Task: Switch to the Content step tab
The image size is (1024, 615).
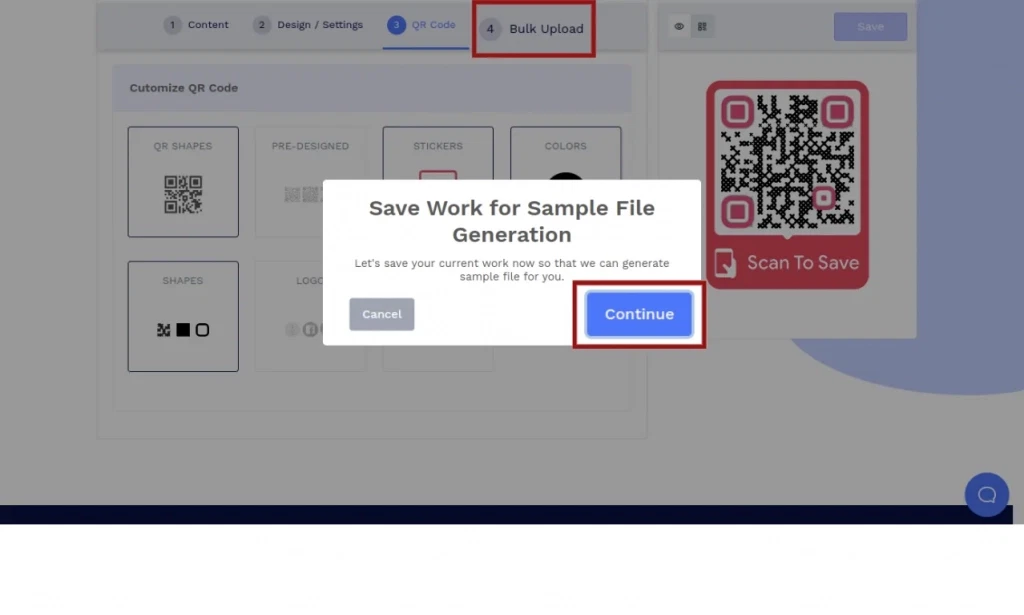Action: (x=197, y=25)
